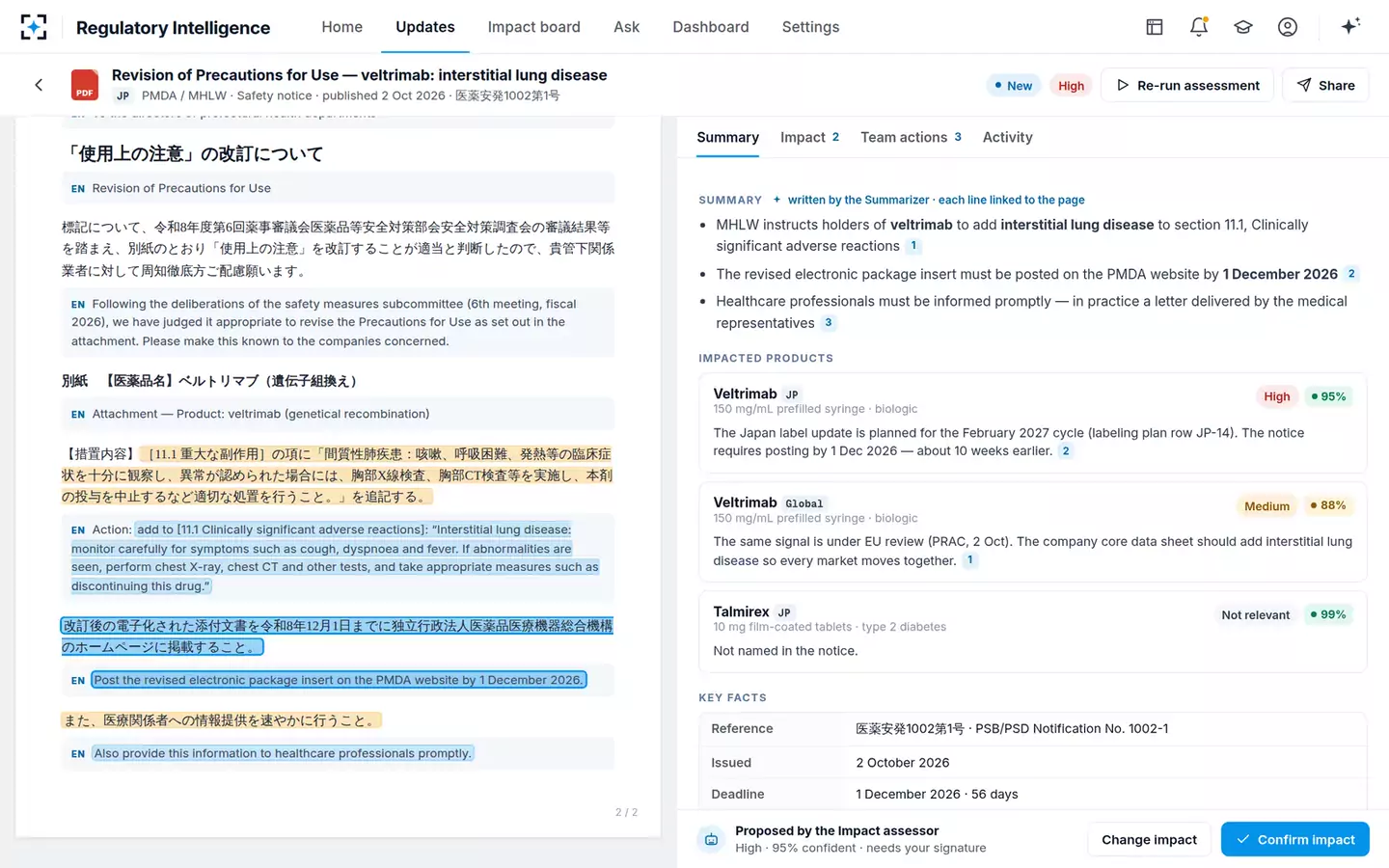Click the Impact assessor robot icon
Viewport: 1389px width, 868px height.
(711, 839)
